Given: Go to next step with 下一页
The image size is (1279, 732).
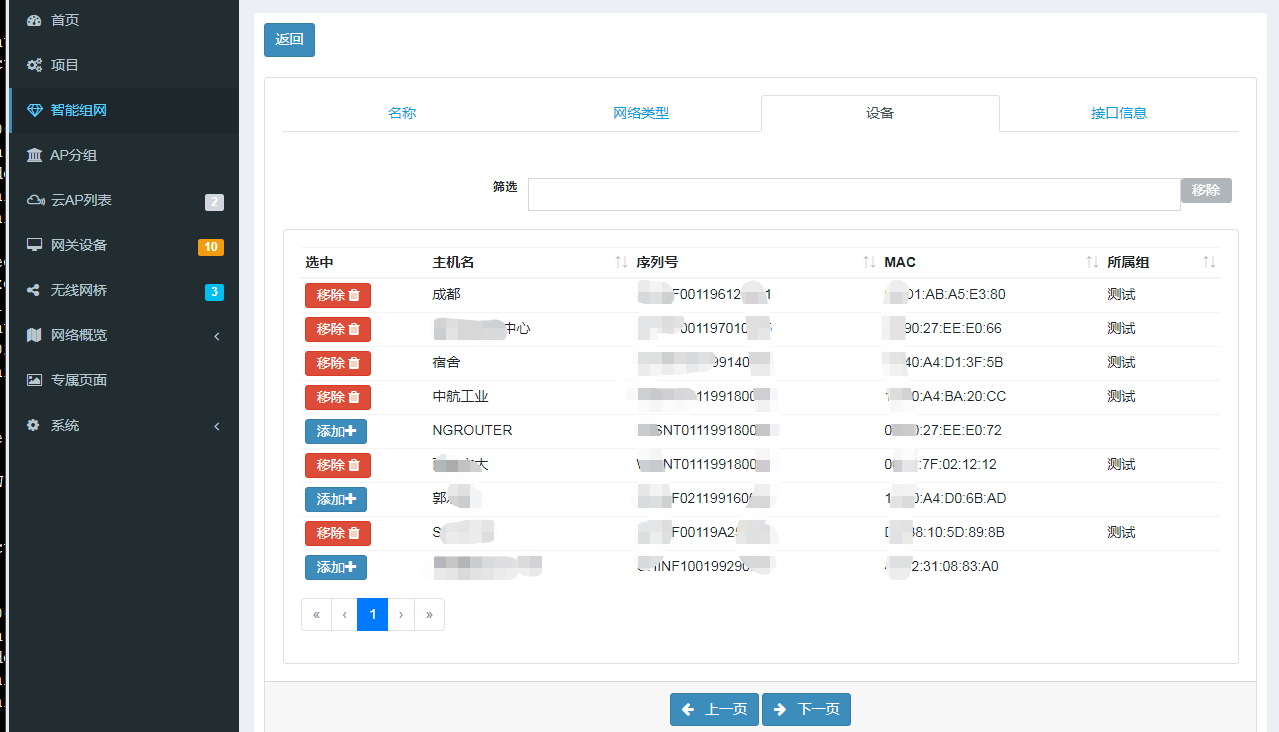Looking at the screenshot, I should [806, 709].
